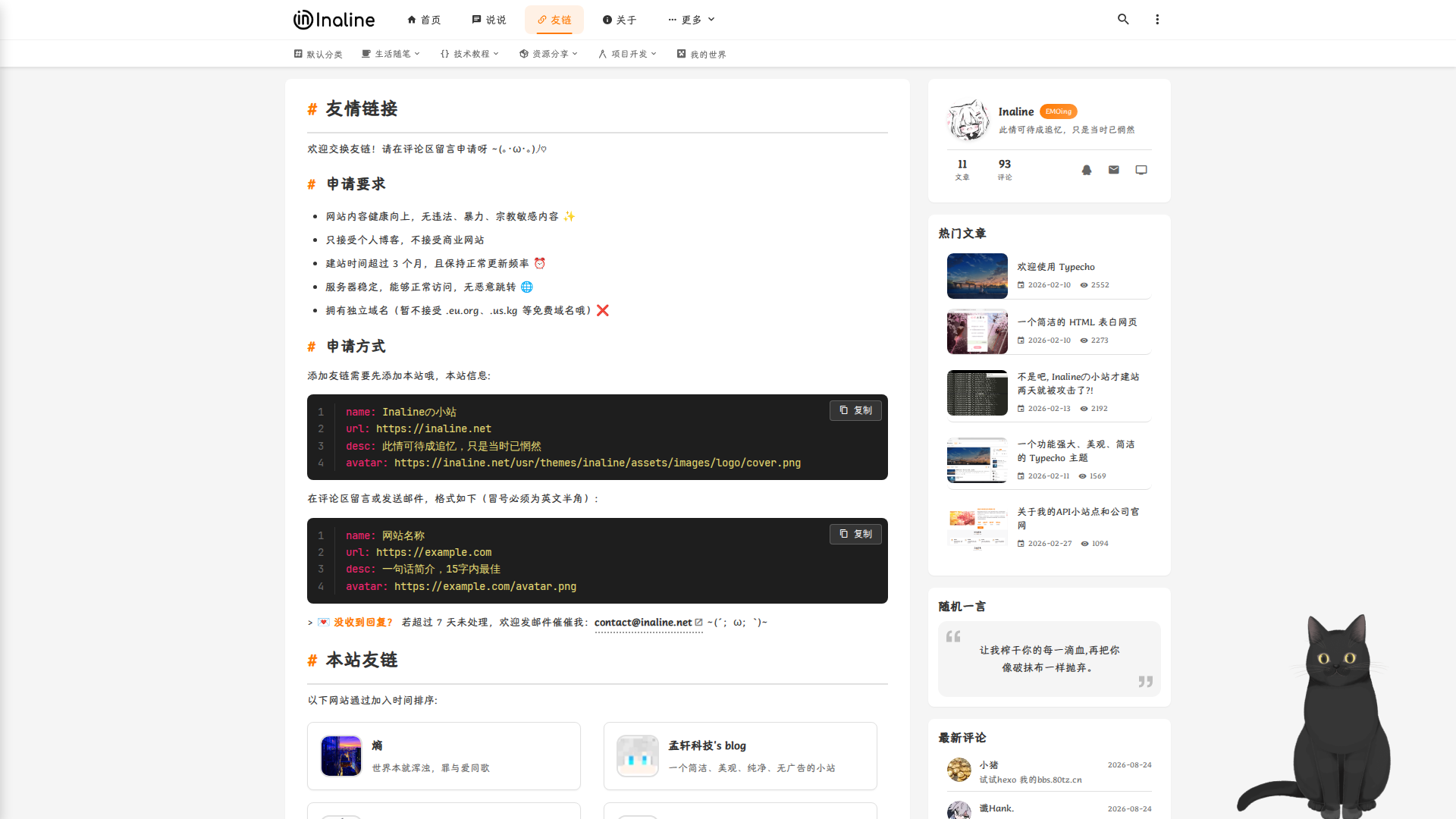Viewport: 1456px width, 819px height.
Task: Click thumbnail of 欢迎使用 Typecho article
Action: tap(977, 276)
